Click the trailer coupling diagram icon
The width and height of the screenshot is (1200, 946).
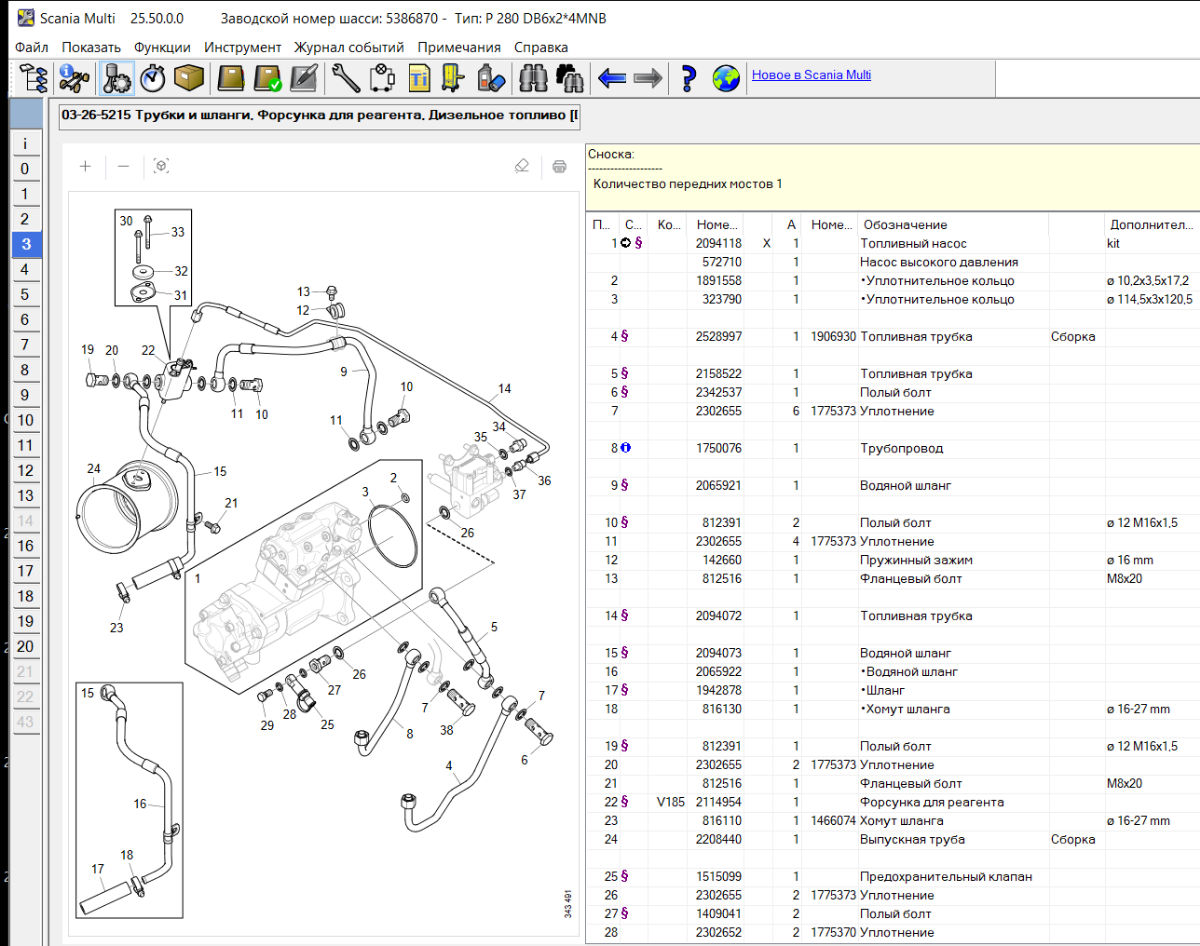(x=381, y=77)
